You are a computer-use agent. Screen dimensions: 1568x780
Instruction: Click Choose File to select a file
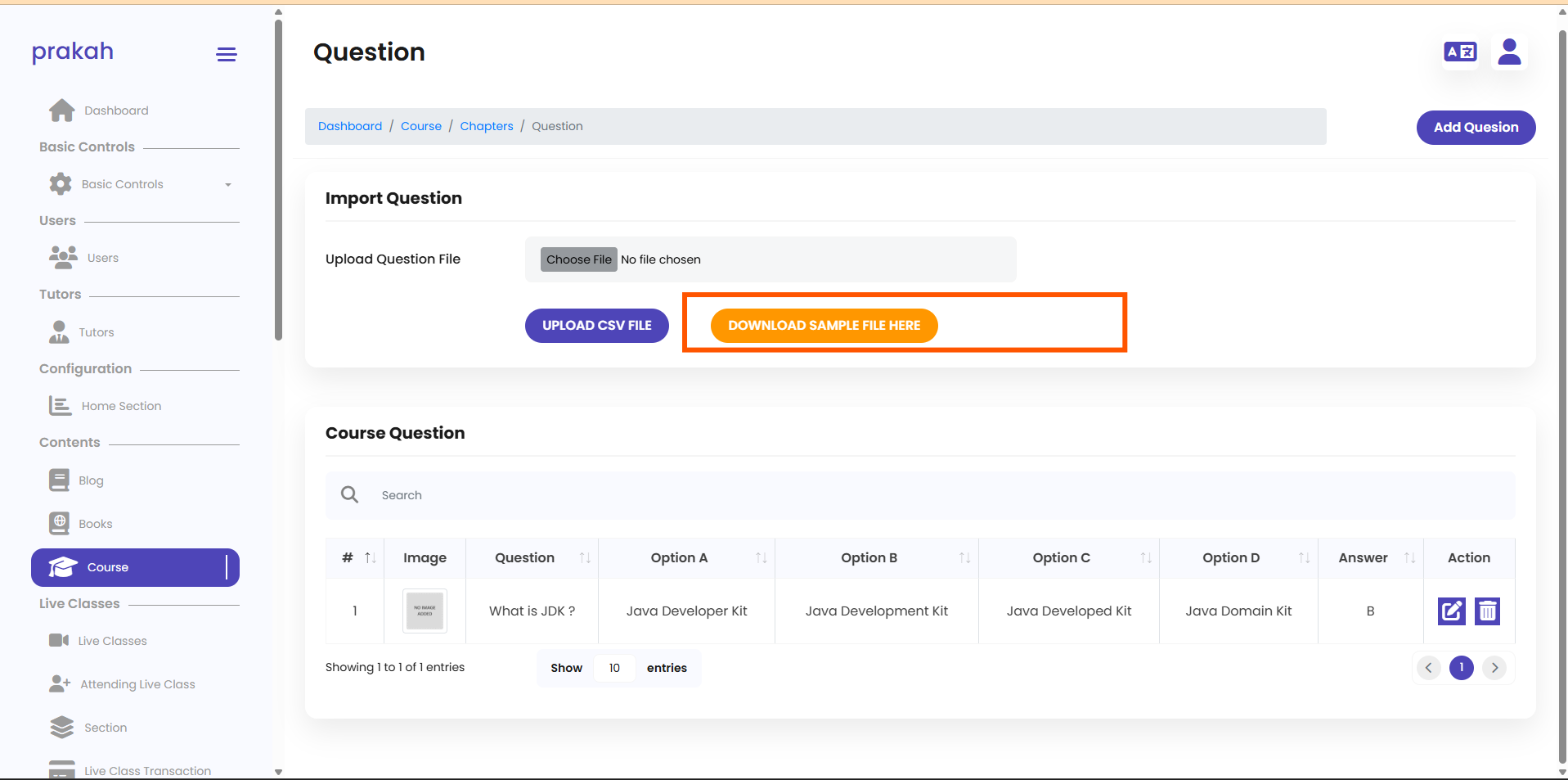pyautogui.click(x=578, y=259)
